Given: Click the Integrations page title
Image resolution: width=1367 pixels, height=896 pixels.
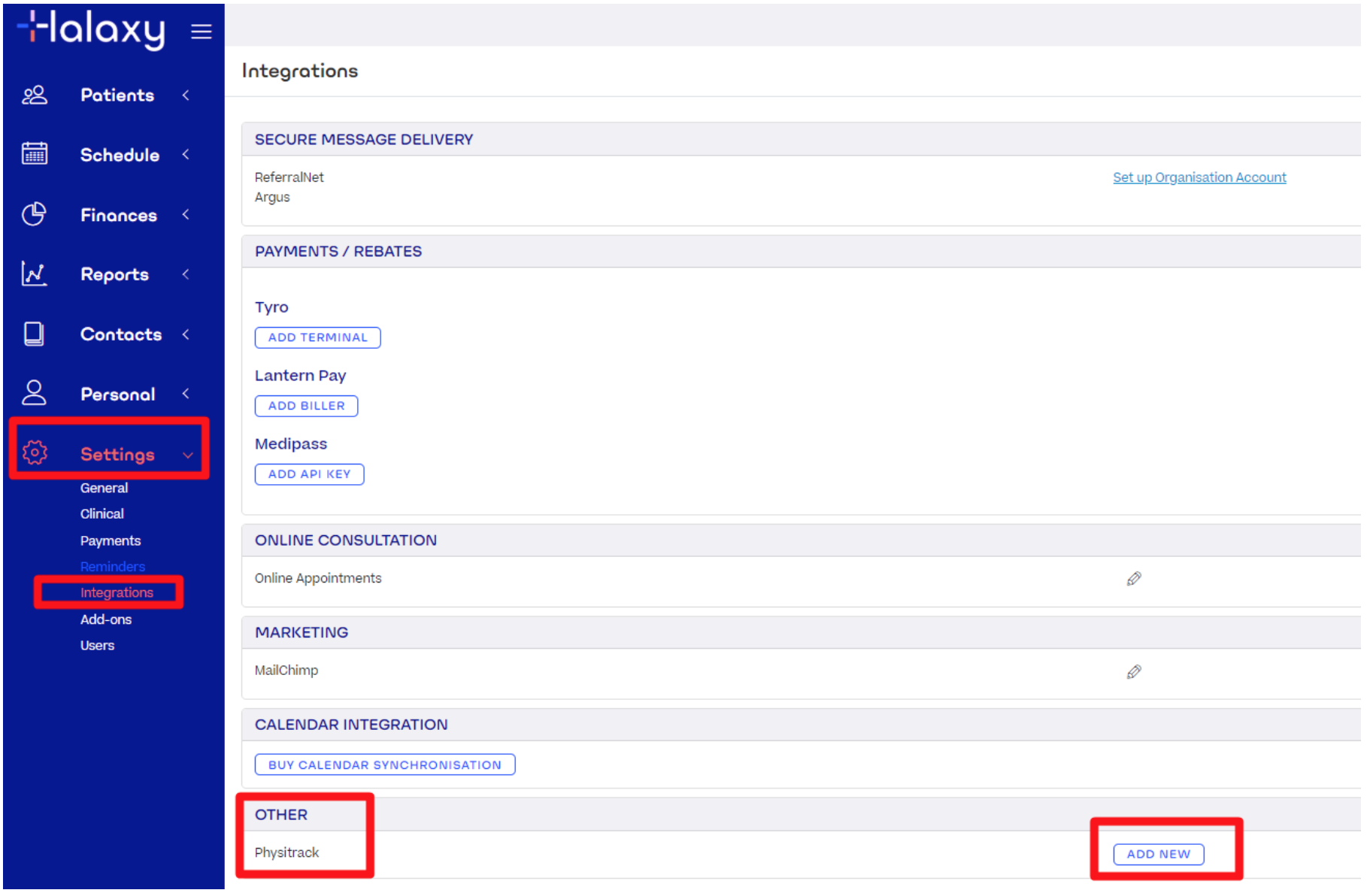Looking at the screenshot, I should (299, 71).
